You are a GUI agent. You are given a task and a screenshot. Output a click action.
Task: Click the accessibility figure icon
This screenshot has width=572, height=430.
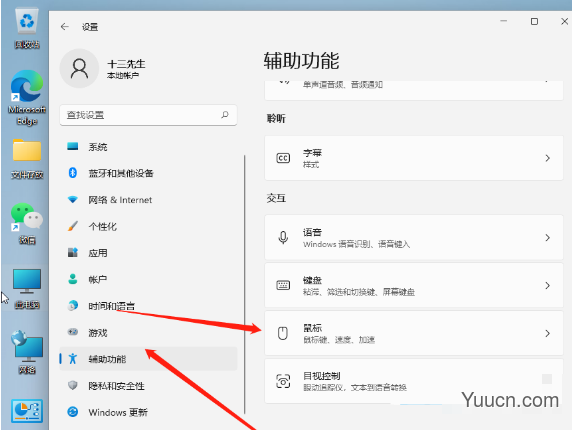tap(73, 359)
